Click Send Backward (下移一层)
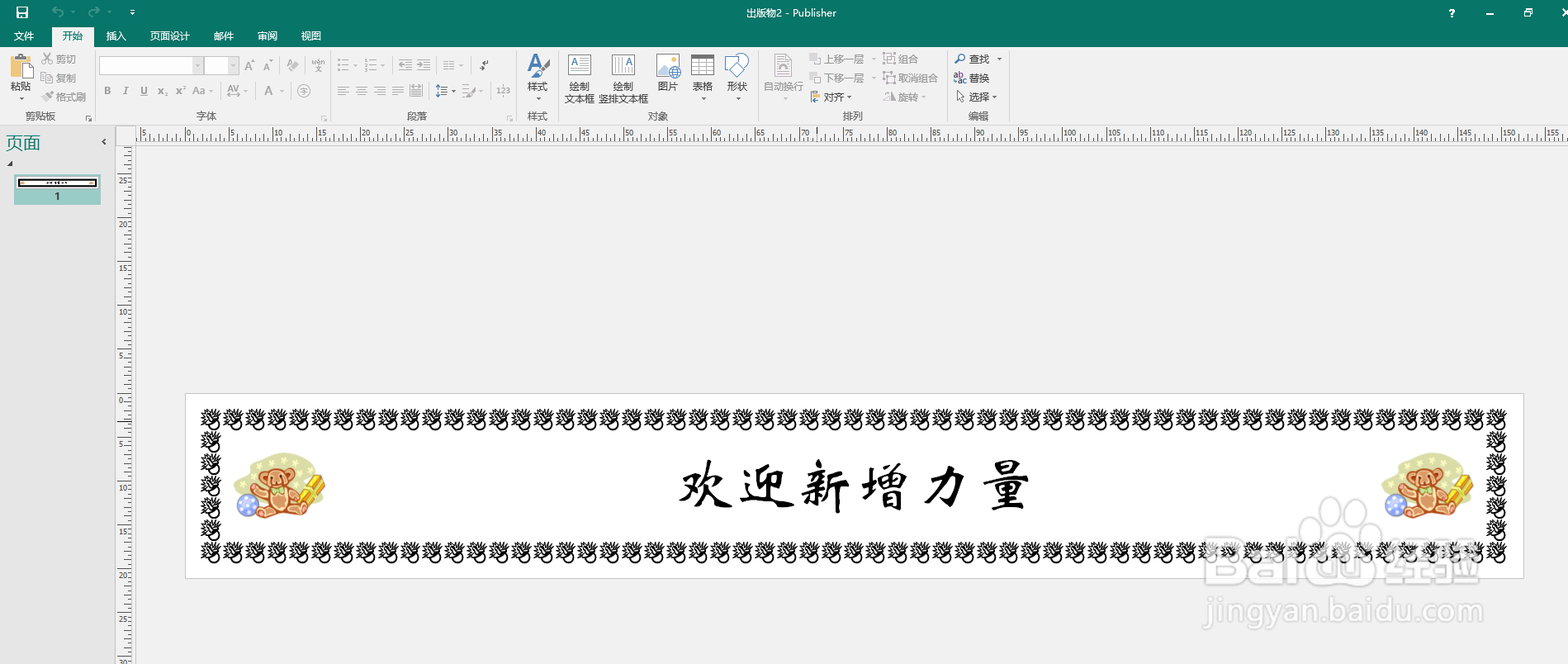1568x664 pixels. pos(837,78)
